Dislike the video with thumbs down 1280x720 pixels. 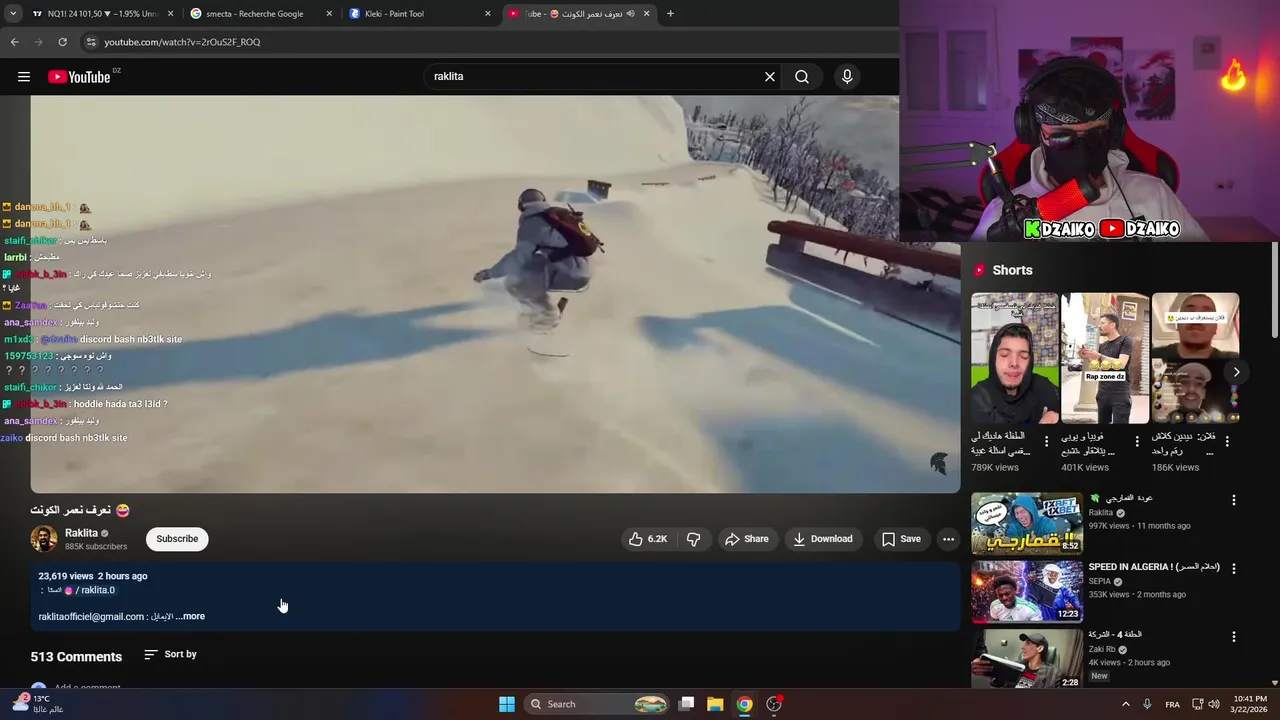(x=694, y=539)
